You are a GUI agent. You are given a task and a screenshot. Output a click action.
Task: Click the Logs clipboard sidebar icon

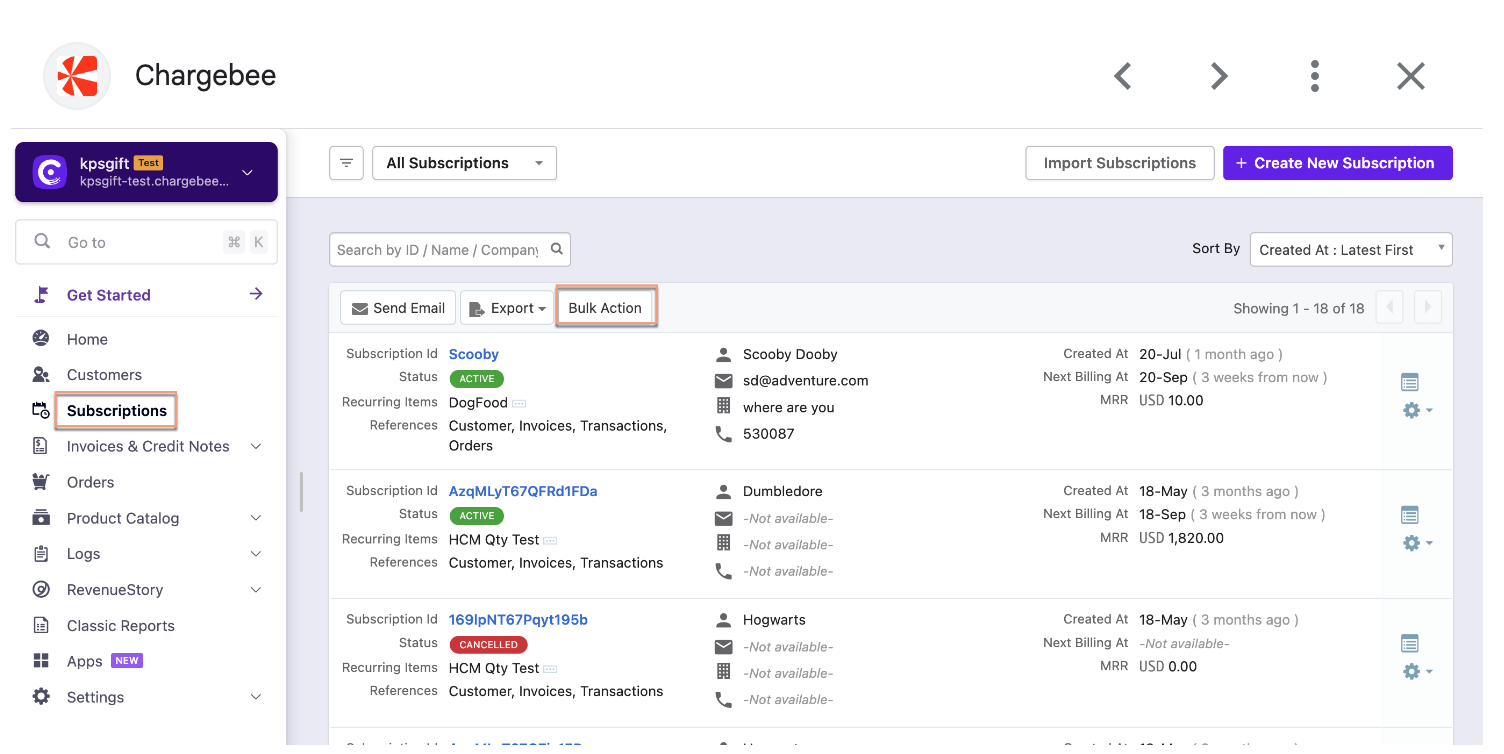(41, 554)
